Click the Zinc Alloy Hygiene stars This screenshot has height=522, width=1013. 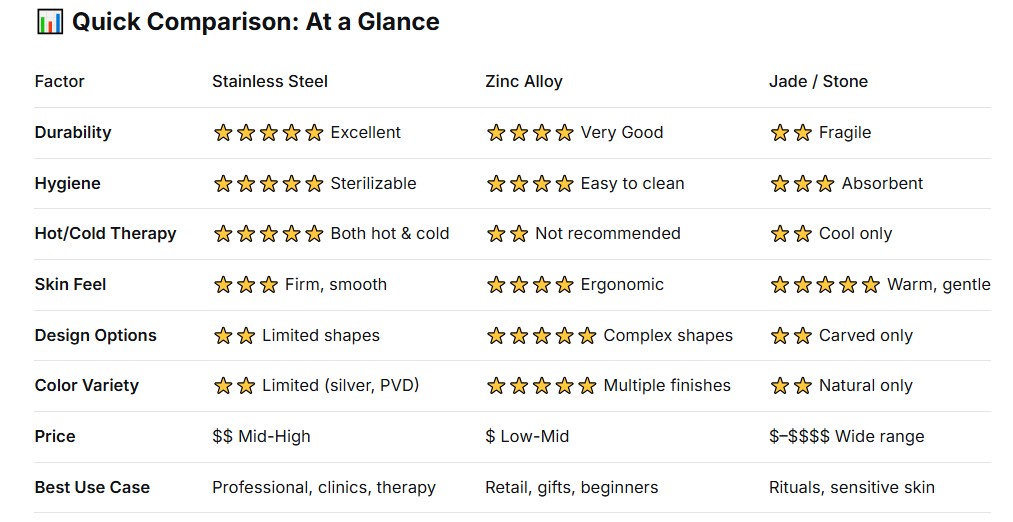coord(530,184)
